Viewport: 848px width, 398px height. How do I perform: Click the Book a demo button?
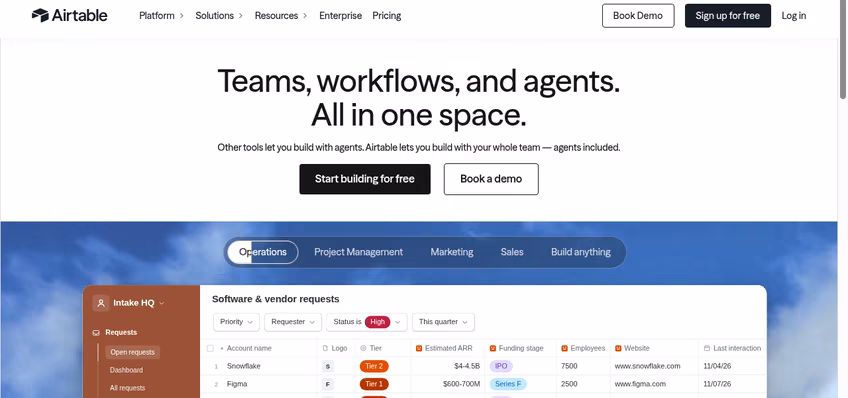click(491, 179)
